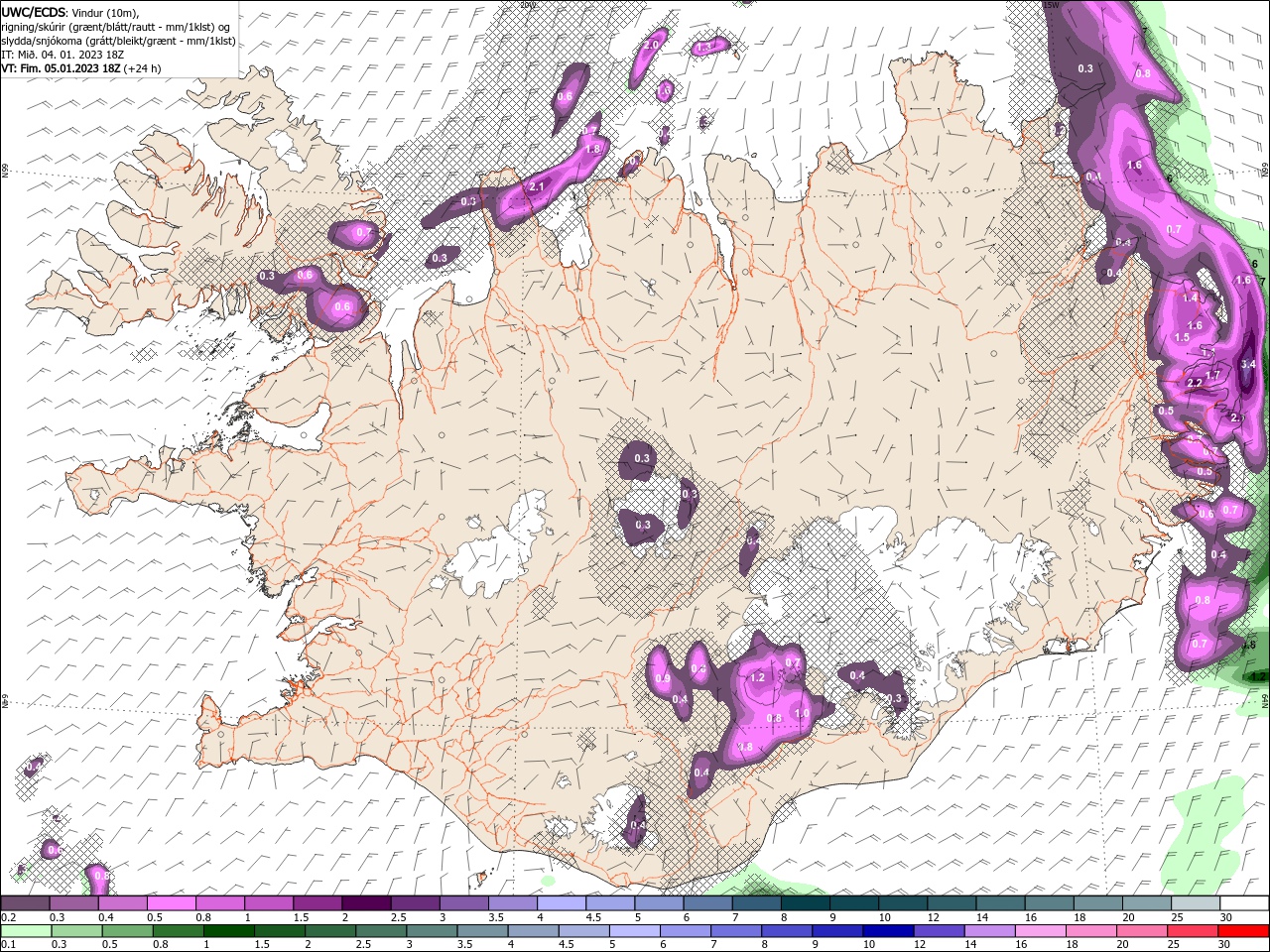This screenshot has width=1270, height=952.
Task: Click the VT: Fim. 05.01.2023 18Z valid time
Action: pos(62,68)
